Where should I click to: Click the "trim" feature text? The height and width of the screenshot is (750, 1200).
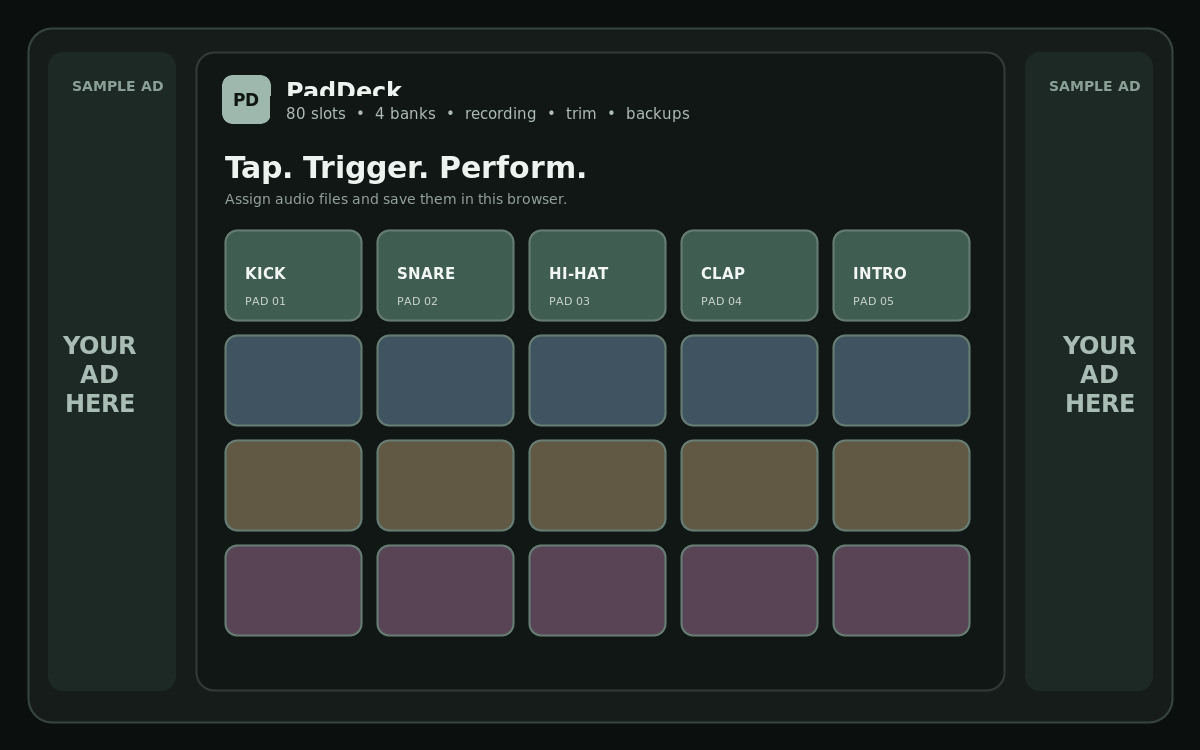pos(581,114)
